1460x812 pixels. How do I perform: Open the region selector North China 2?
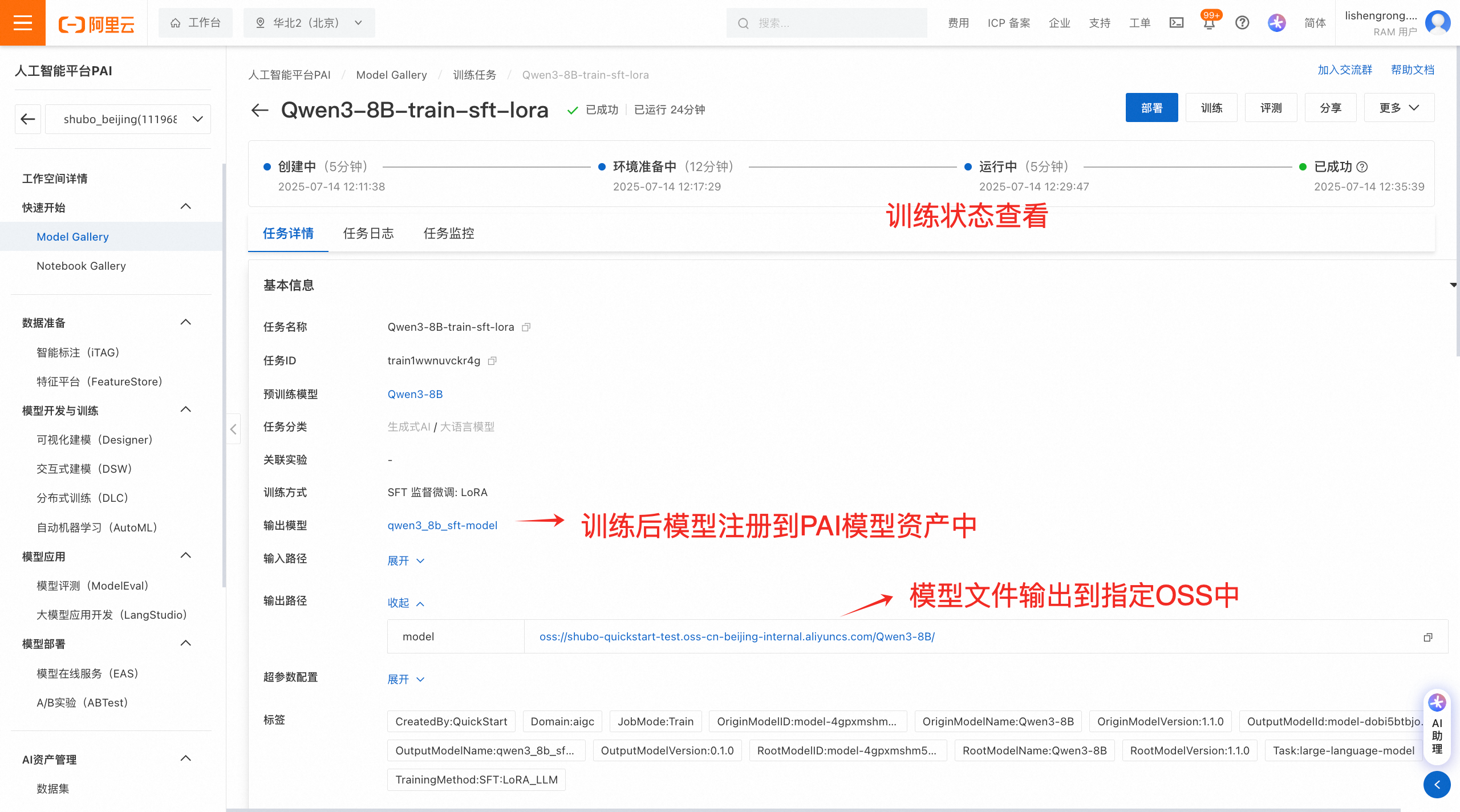tap(309, 23)
